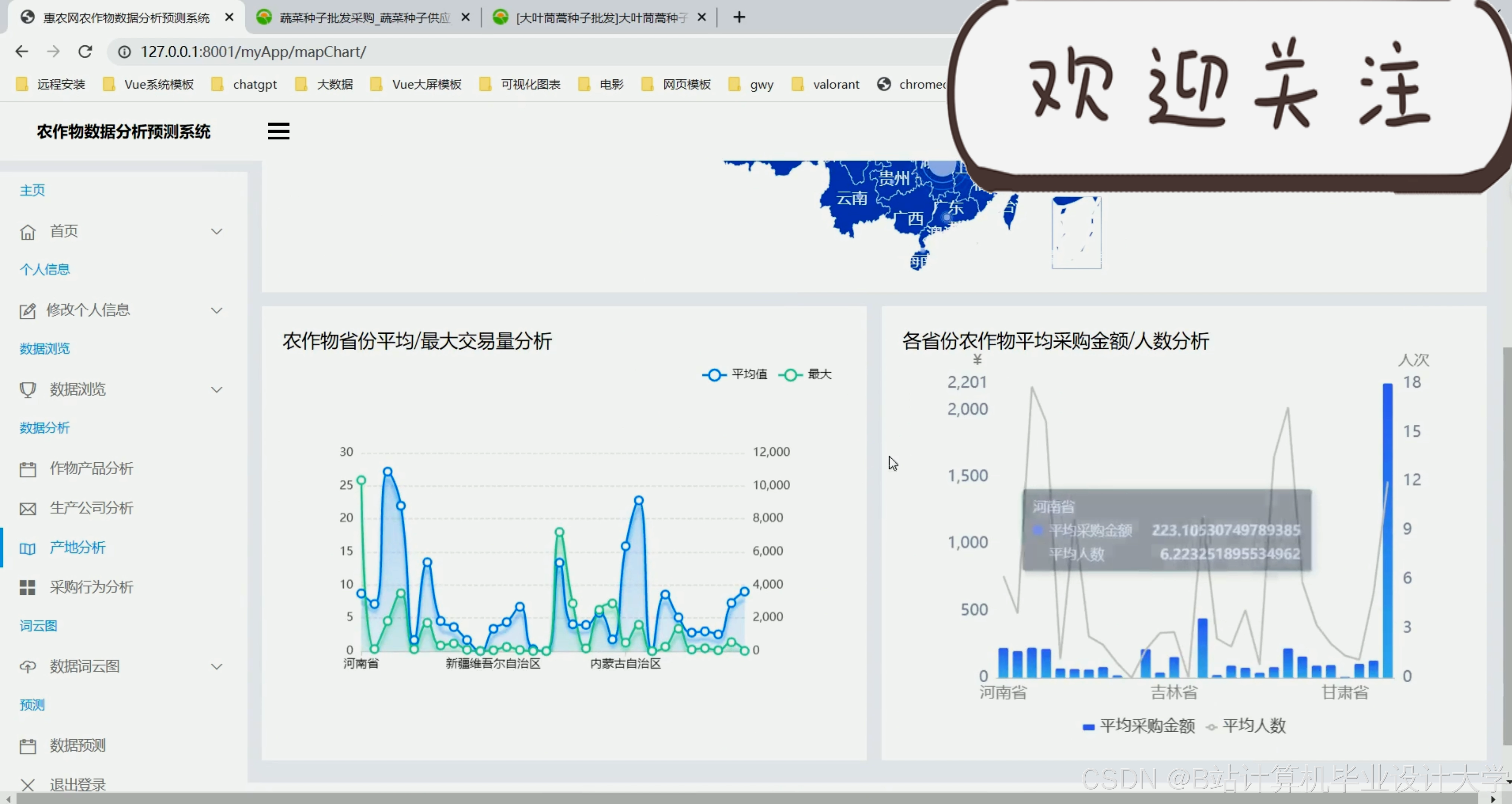1512x804 pixels.
Task: Click the 数据浏览 shield icon
Action: 28,390
